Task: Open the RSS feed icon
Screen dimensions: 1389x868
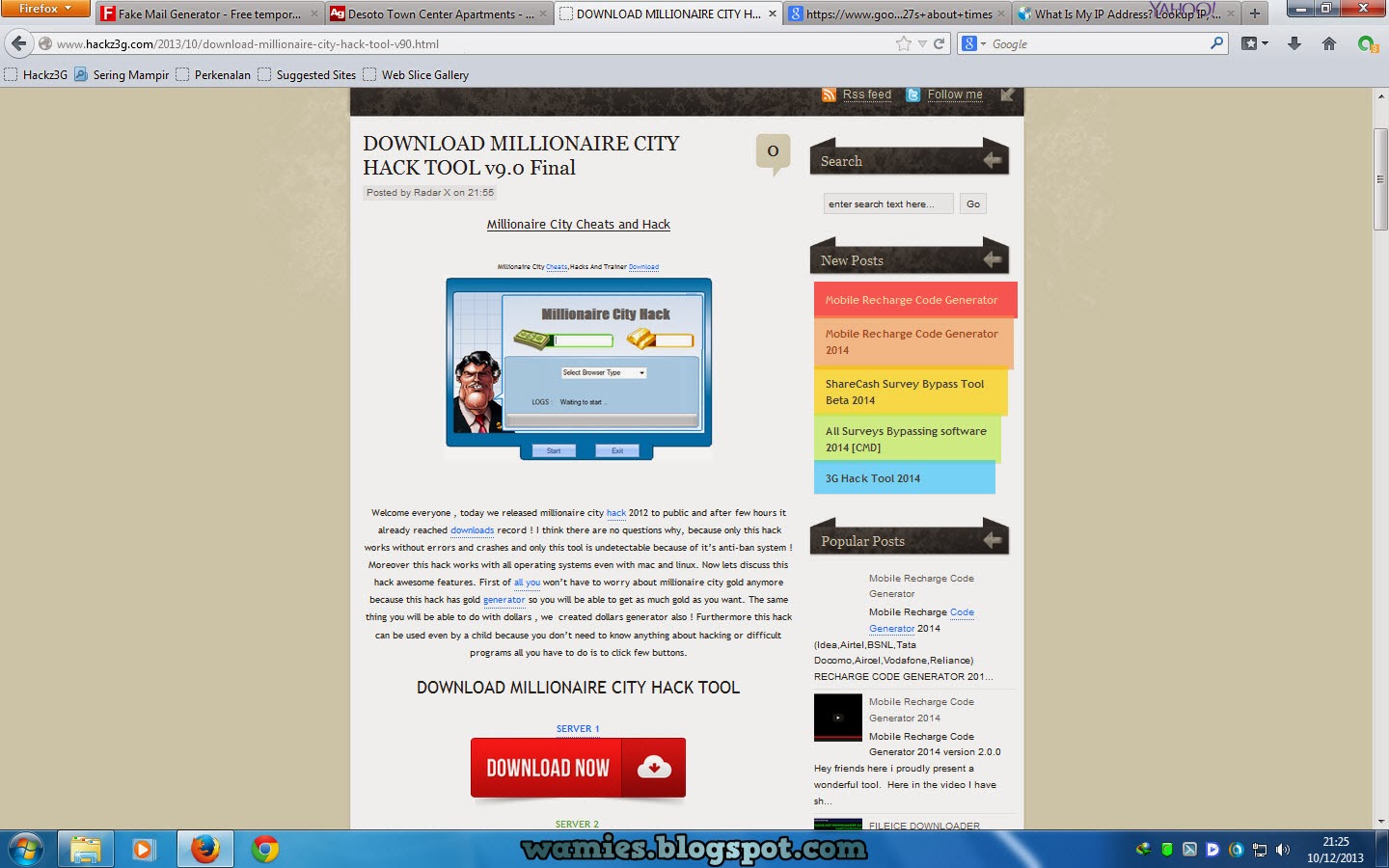Action: pos(830,95)
